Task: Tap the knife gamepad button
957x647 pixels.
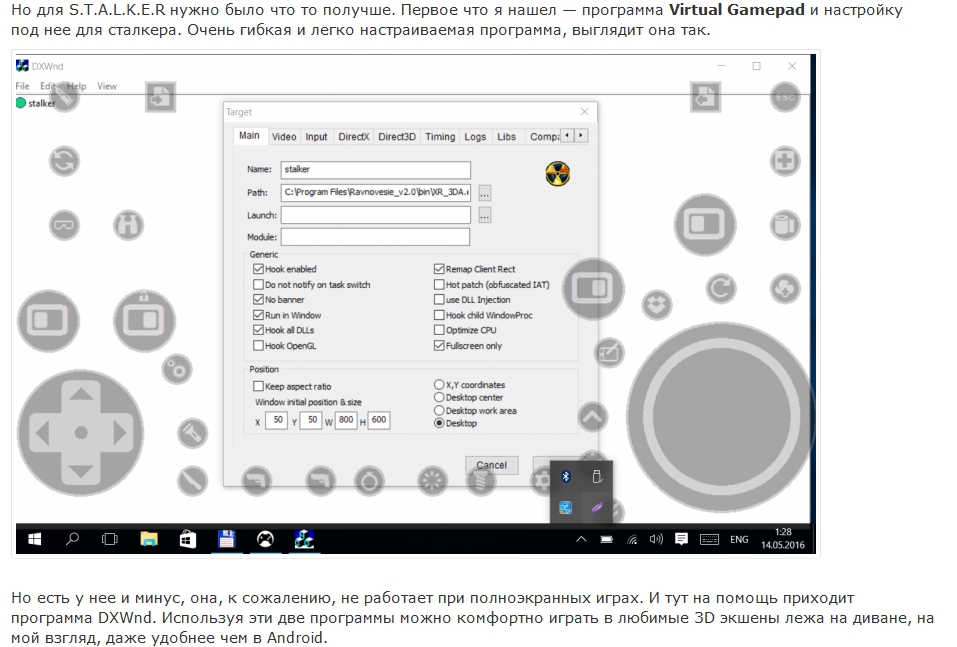Action: coord(192,480)
